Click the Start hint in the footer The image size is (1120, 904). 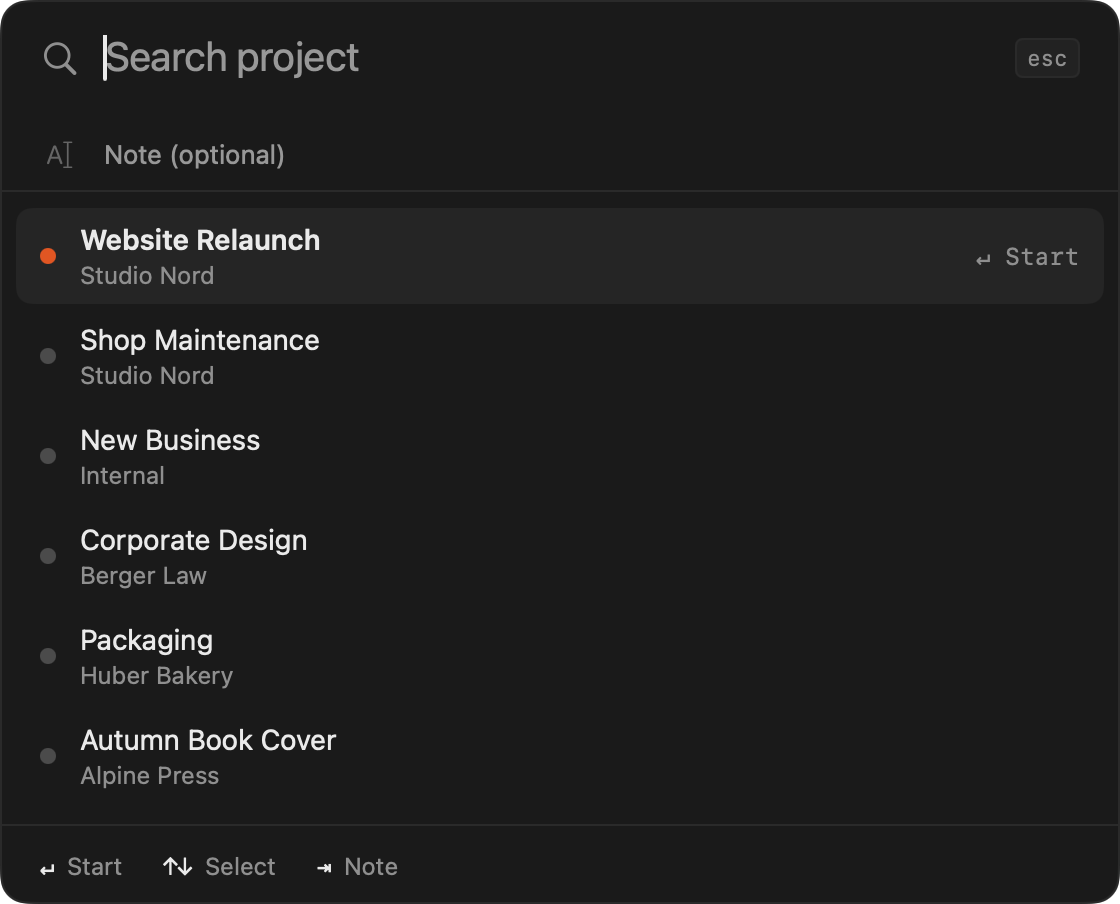(81, 867)
